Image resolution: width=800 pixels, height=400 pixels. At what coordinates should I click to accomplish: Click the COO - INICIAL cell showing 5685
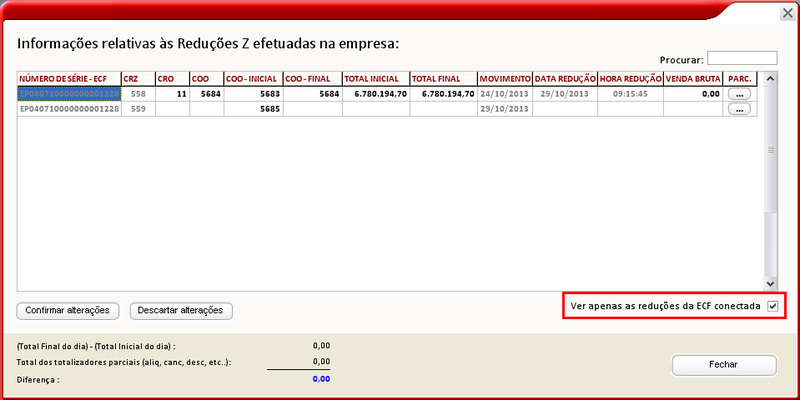(x=255, y=109)
